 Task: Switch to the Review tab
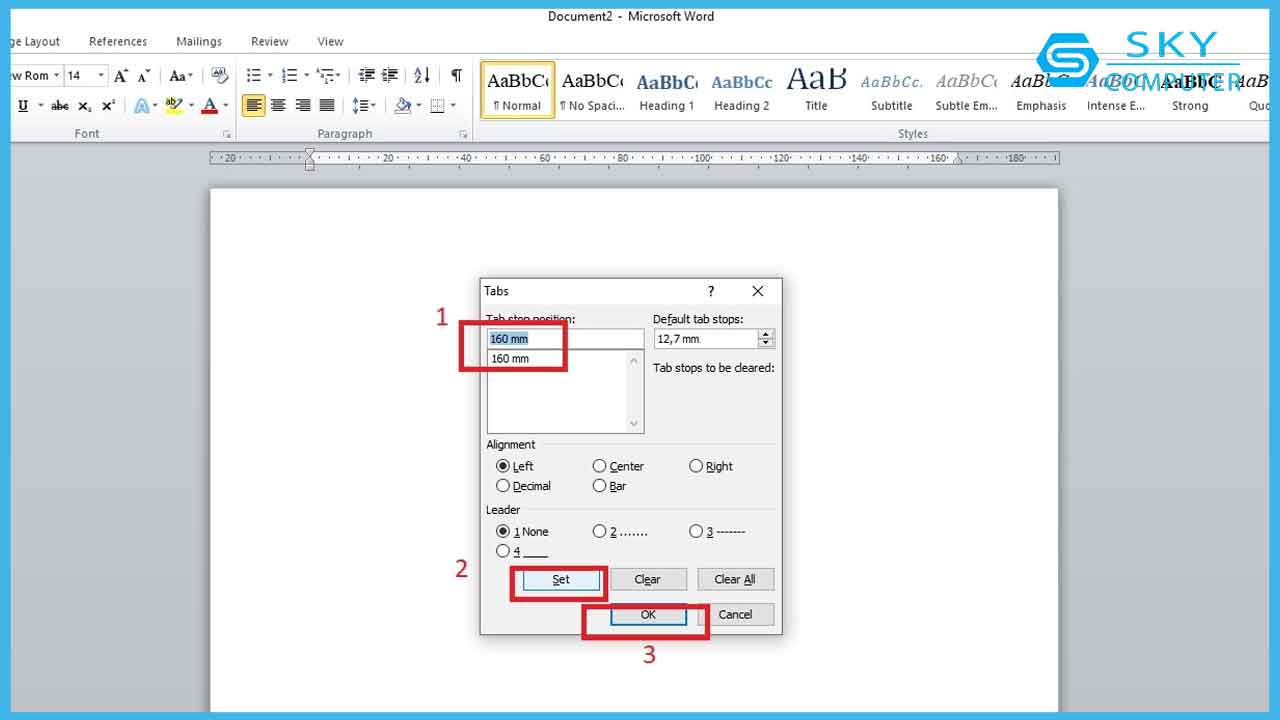pos(270,42)
